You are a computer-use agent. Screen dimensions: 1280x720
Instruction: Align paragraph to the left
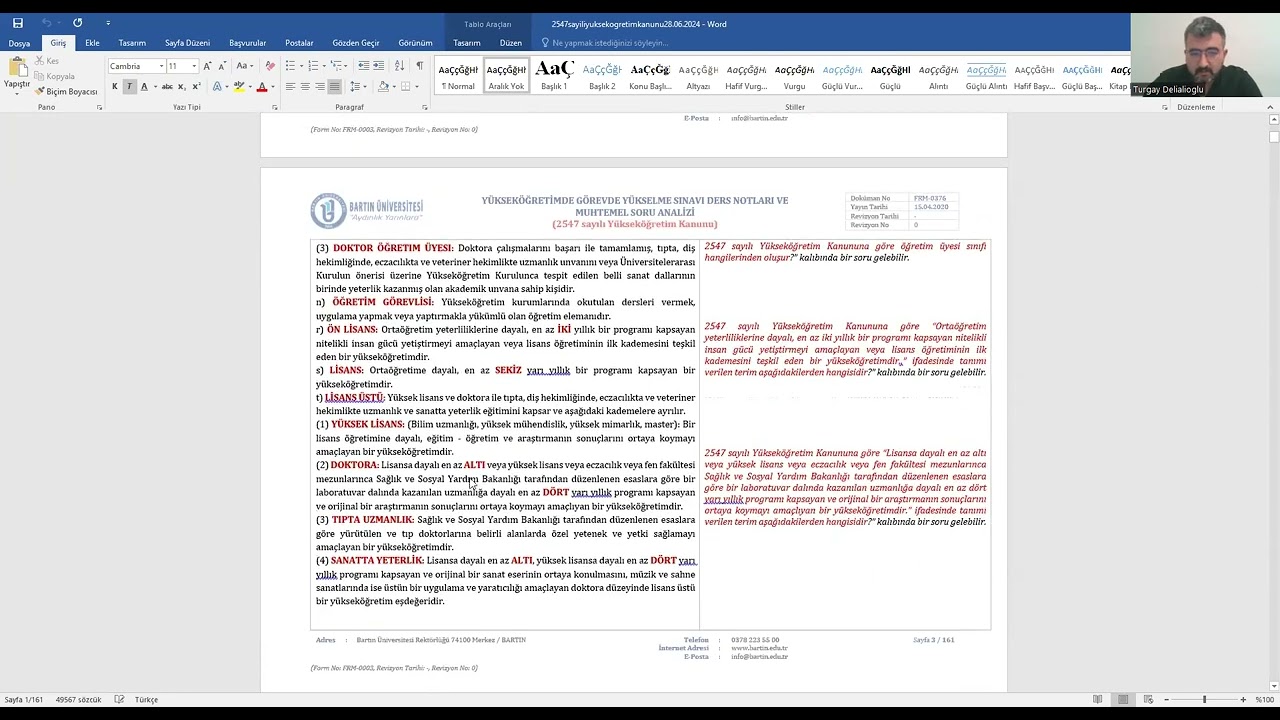coord(290,87)
